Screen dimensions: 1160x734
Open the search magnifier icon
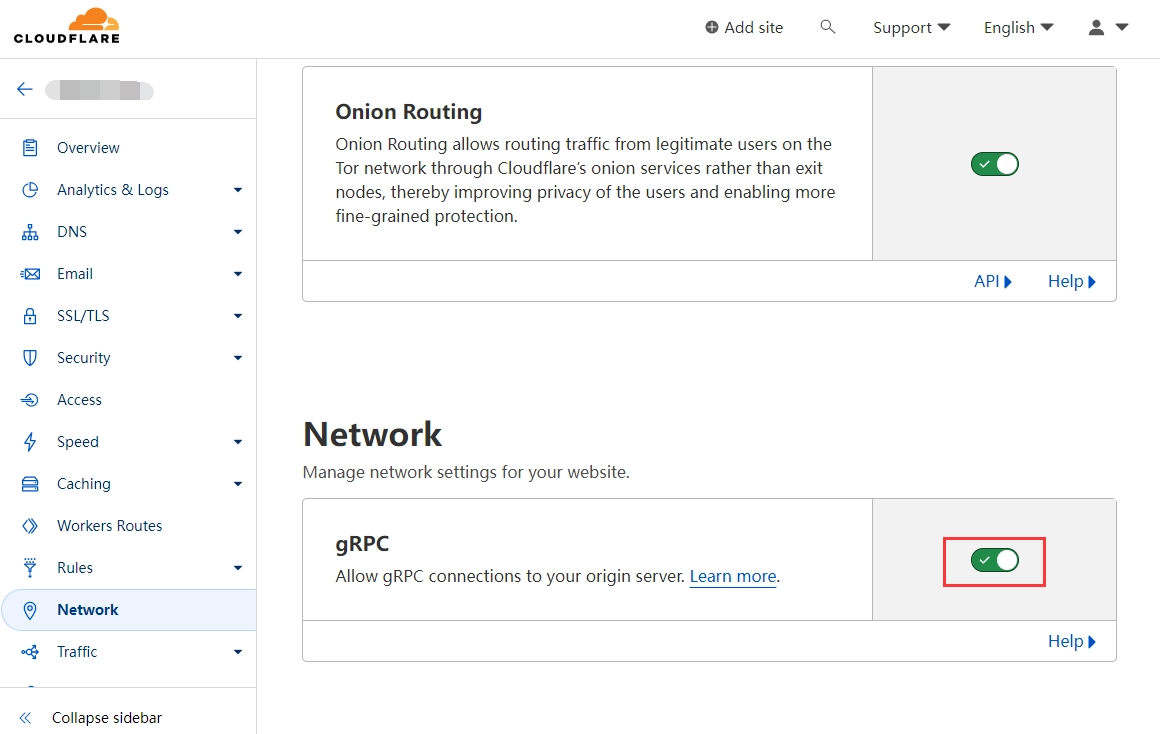point(828,27)
